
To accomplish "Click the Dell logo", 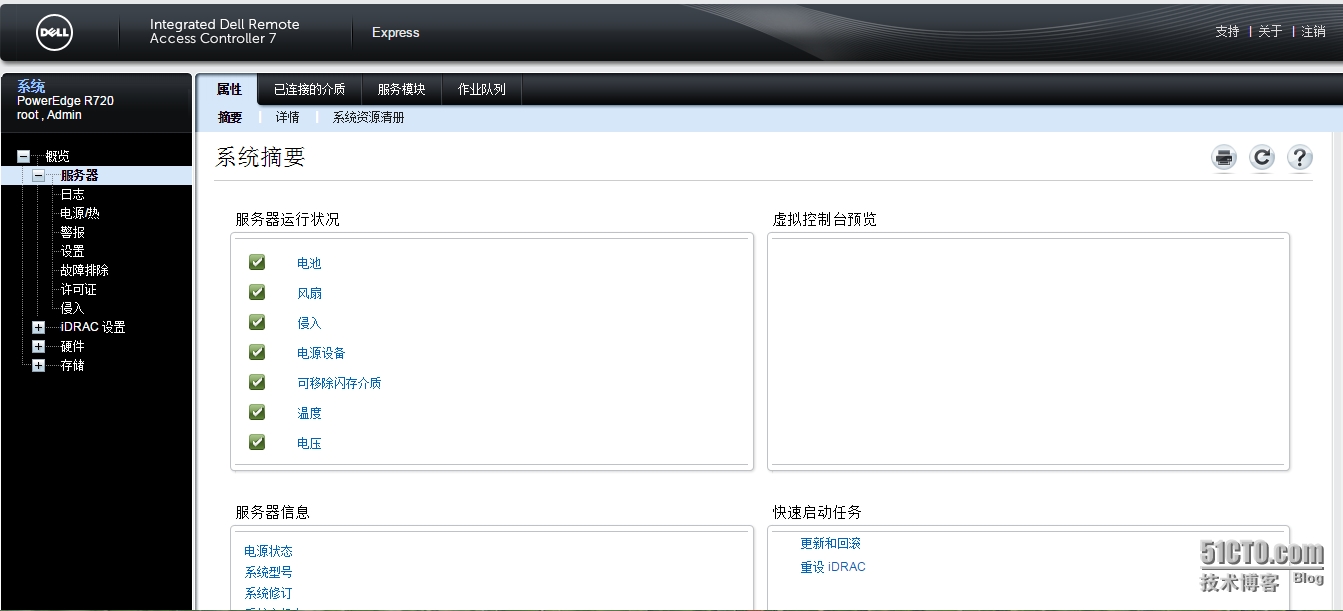I will pyautogui.click(x=55, y=33).
